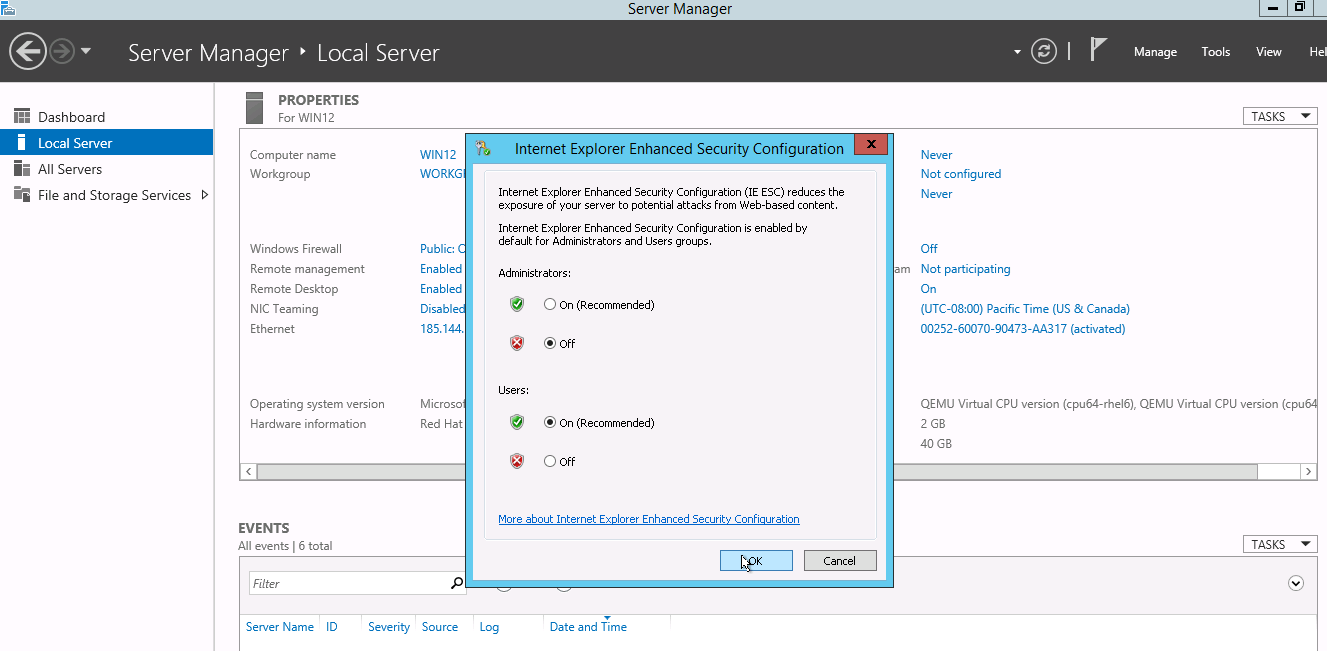
Task: Click Enabled beside Remote management
Action: click(441, 269)
